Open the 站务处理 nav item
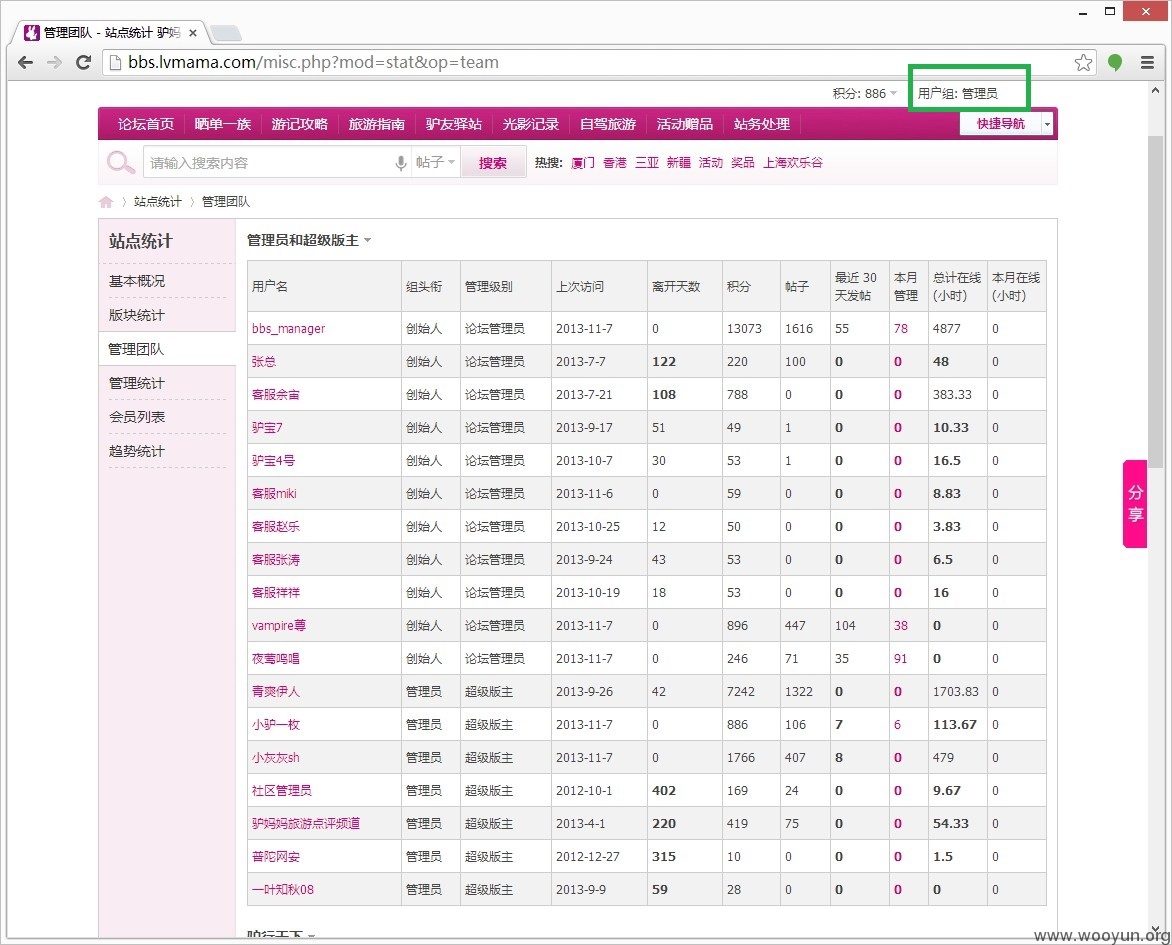This screenshot has height=945, width=1172. pos(762,124)
